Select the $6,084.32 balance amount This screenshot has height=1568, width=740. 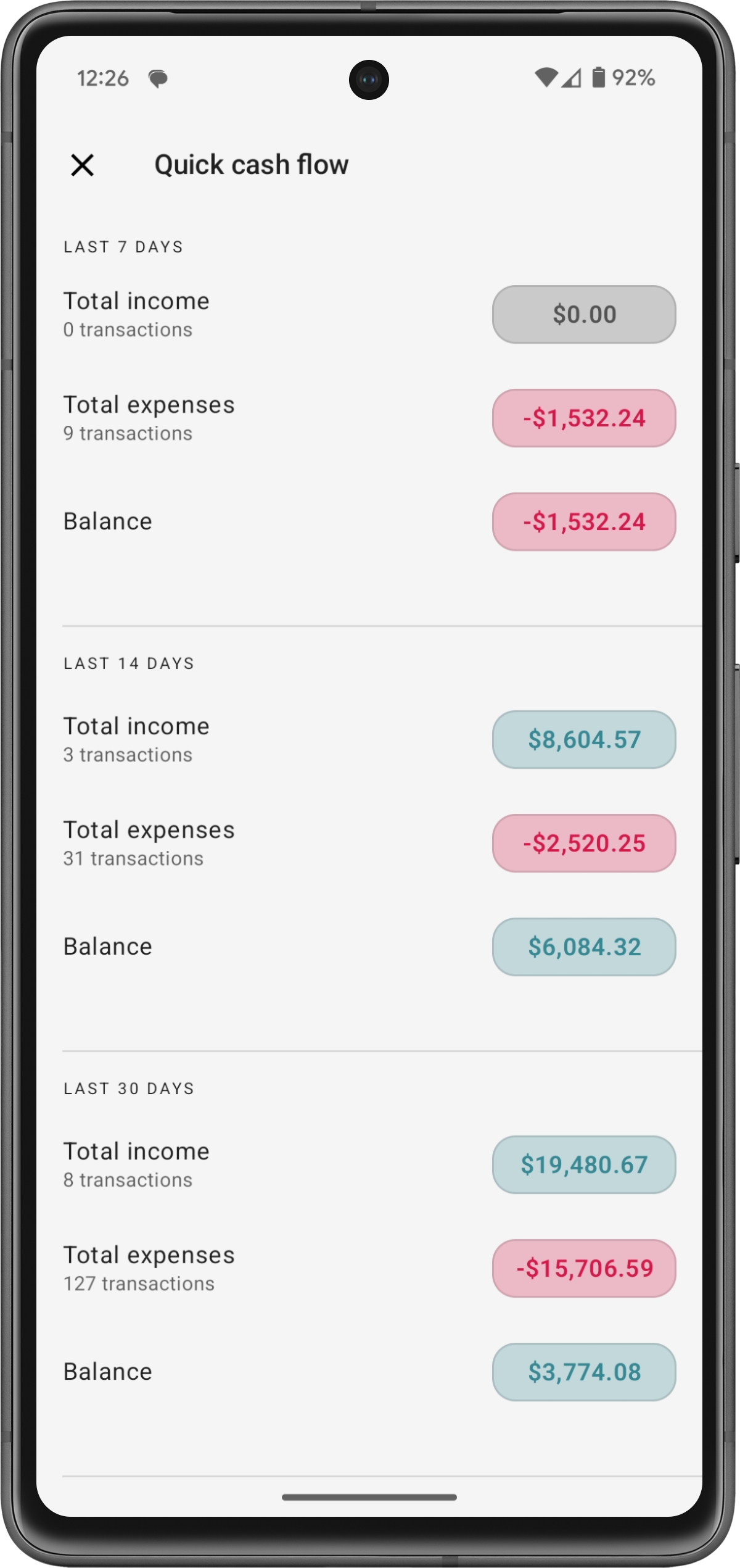coord(583,947)
